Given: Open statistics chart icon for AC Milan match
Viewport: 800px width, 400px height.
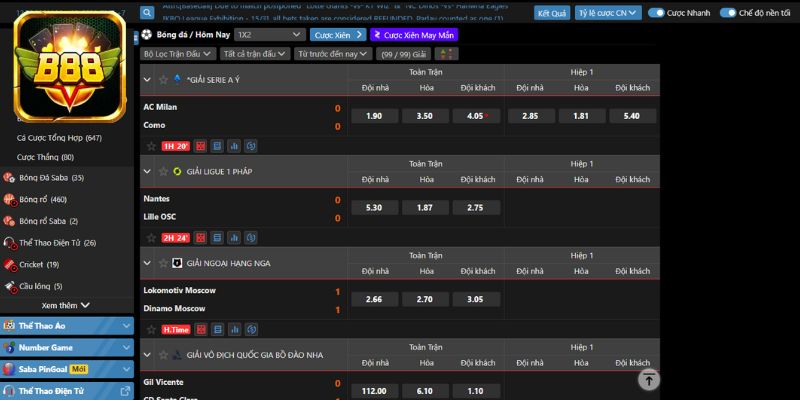Looking at the screenshot, I should coord(233,146).
